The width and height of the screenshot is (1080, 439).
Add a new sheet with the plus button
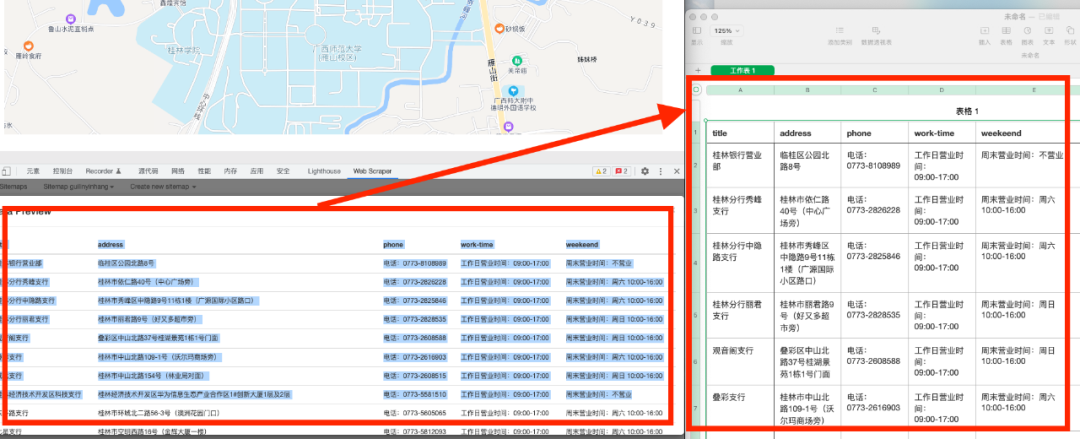tap(698, 70)
